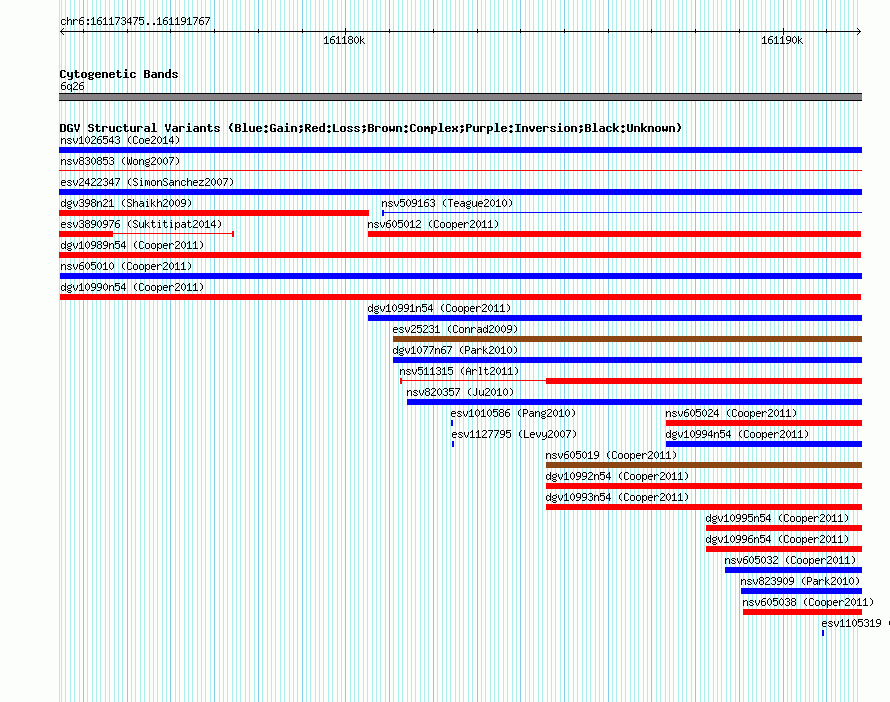Viewport: 890px width, 702px height.
Task: Open the nsv605010 (Cooper2011) label
Action: 126,266
